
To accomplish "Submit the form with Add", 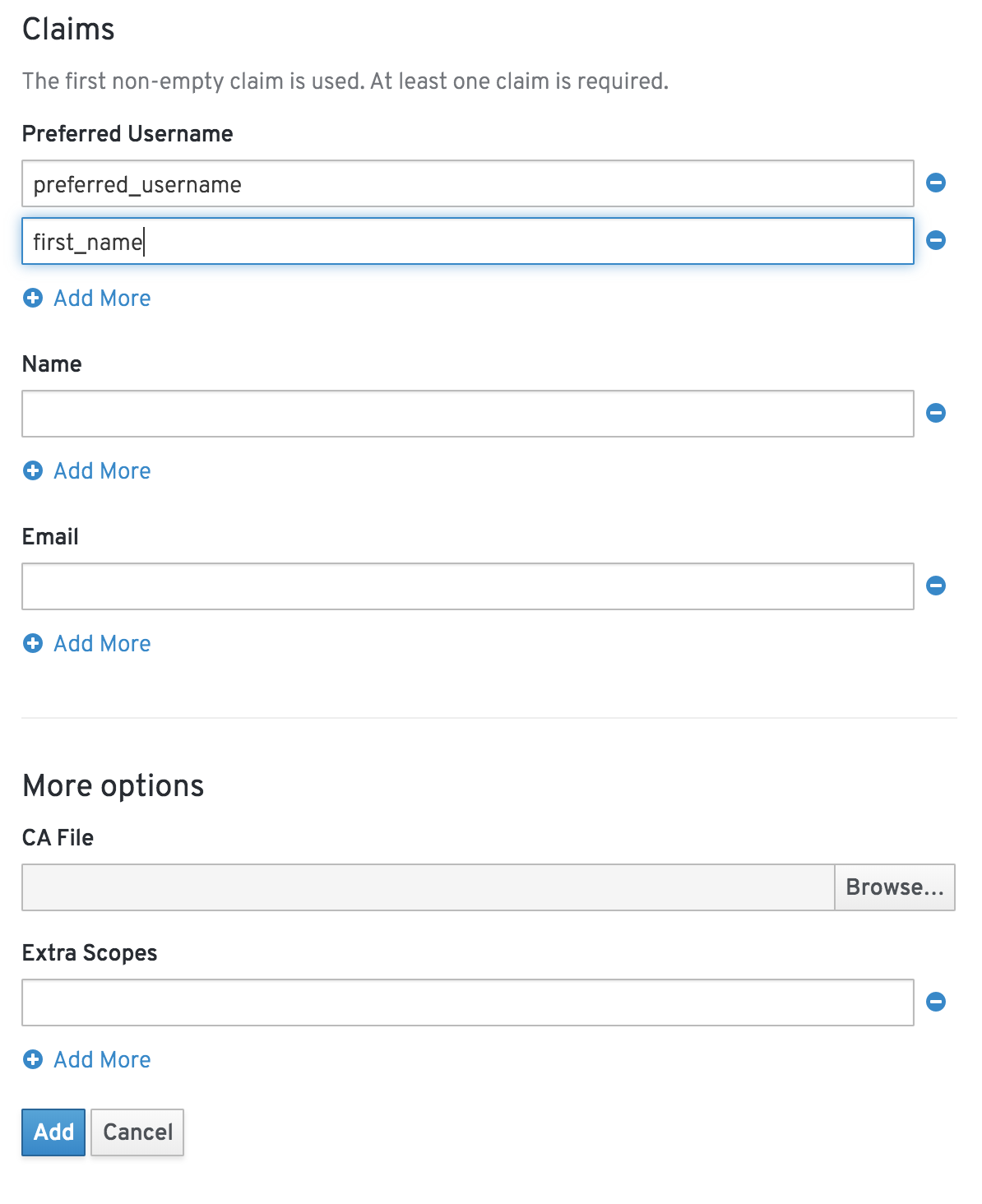I will 53,1132.
